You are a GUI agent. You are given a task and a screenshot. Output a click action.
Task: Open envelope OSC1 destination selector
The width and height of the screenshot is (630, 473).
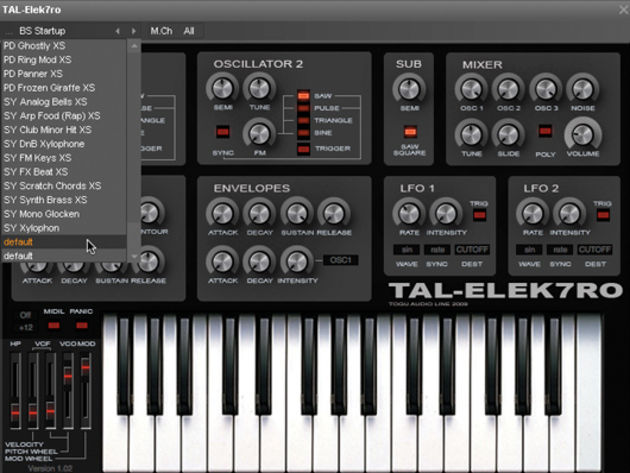[341, 260]
